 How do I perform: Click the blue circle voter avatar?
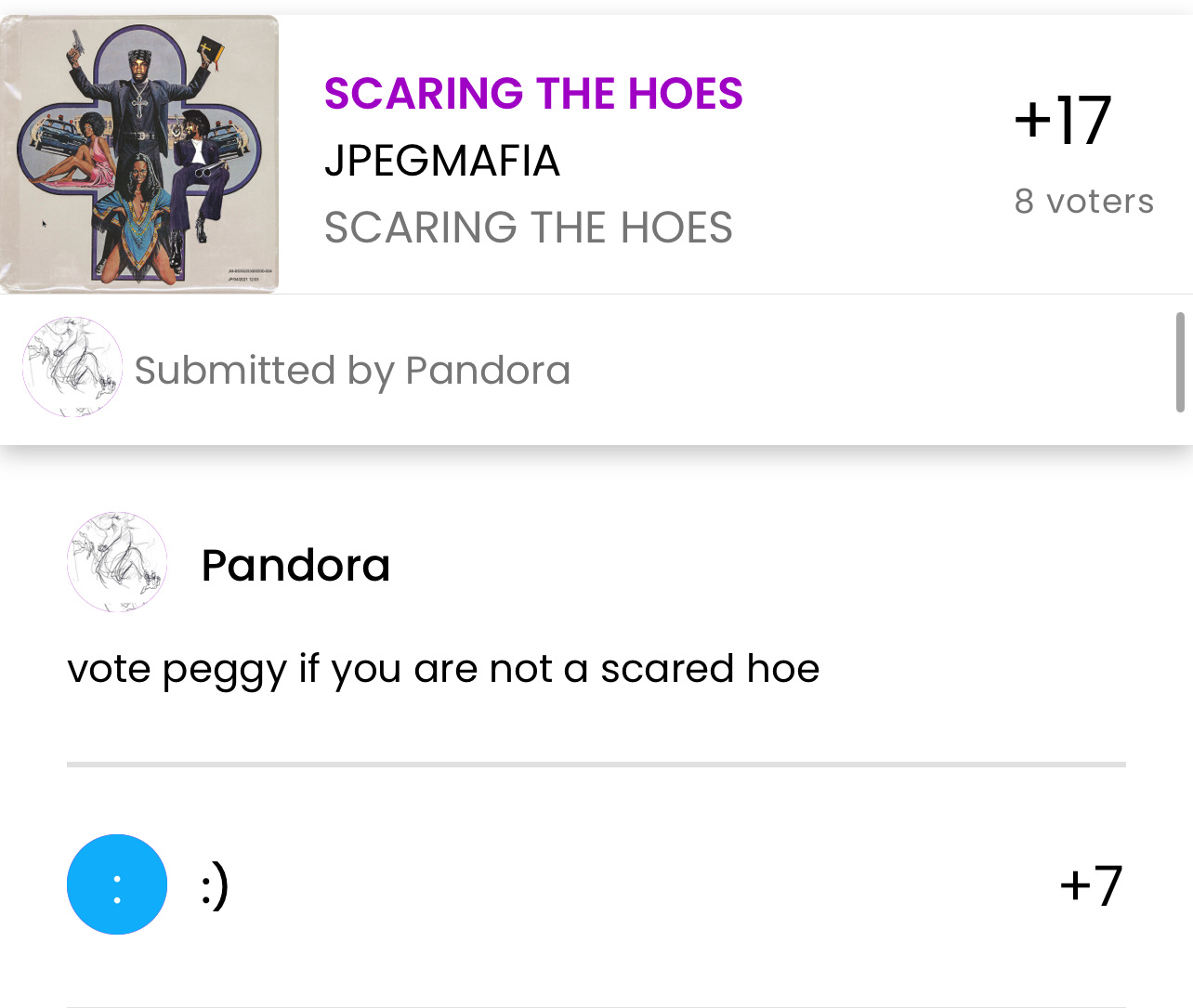[x=117, y=884]
